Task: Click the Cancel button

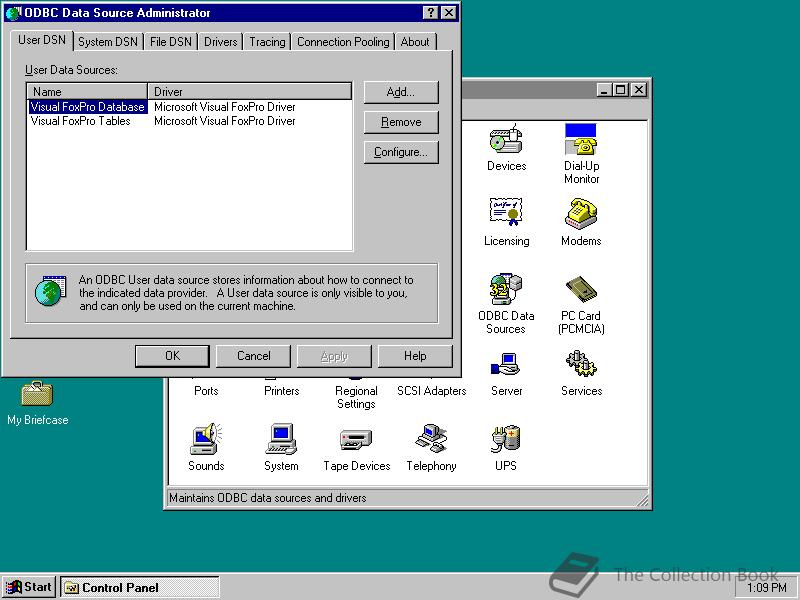Action: tap(254, 356)
